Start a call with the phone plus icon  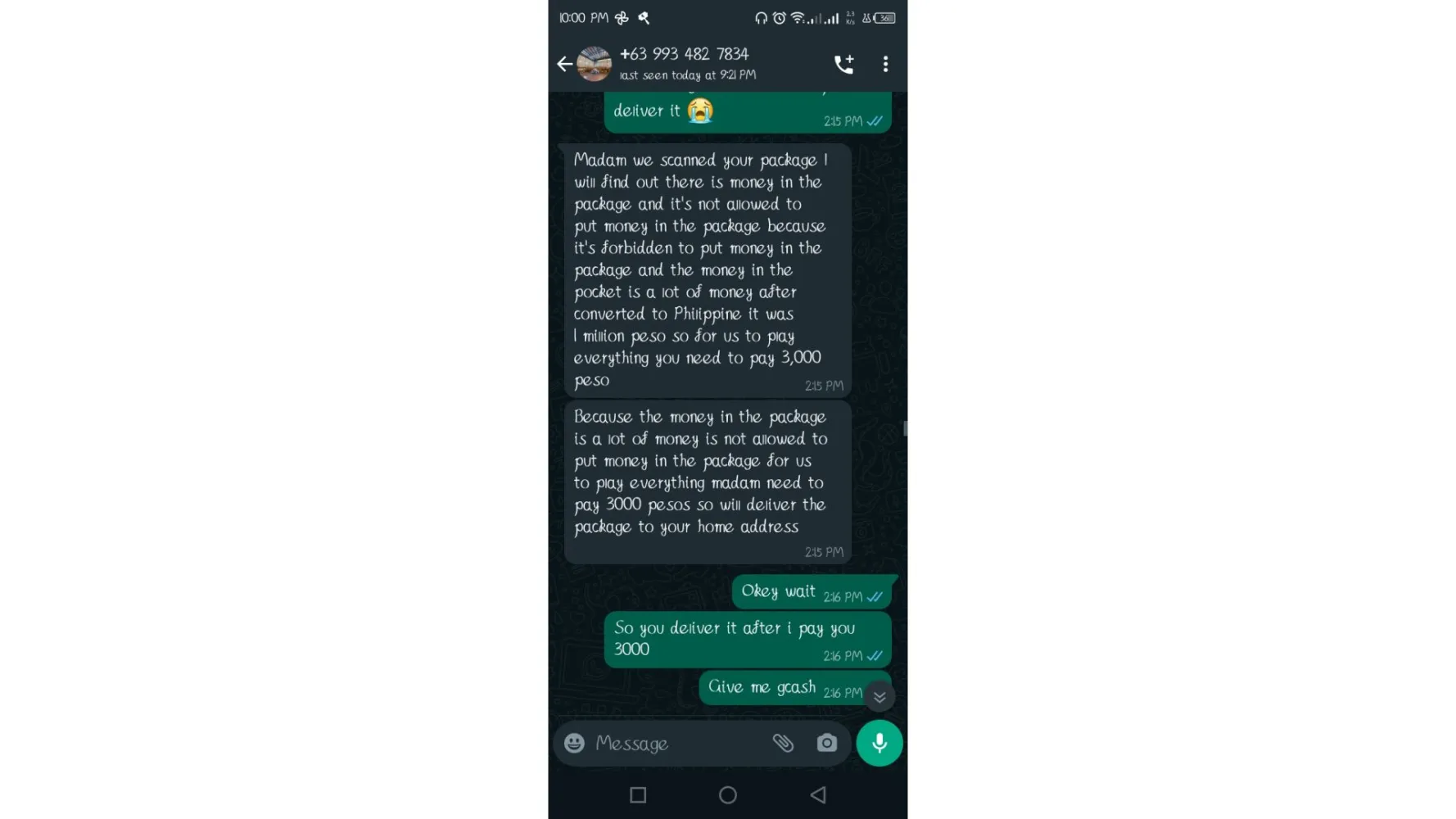click(844, 64)
